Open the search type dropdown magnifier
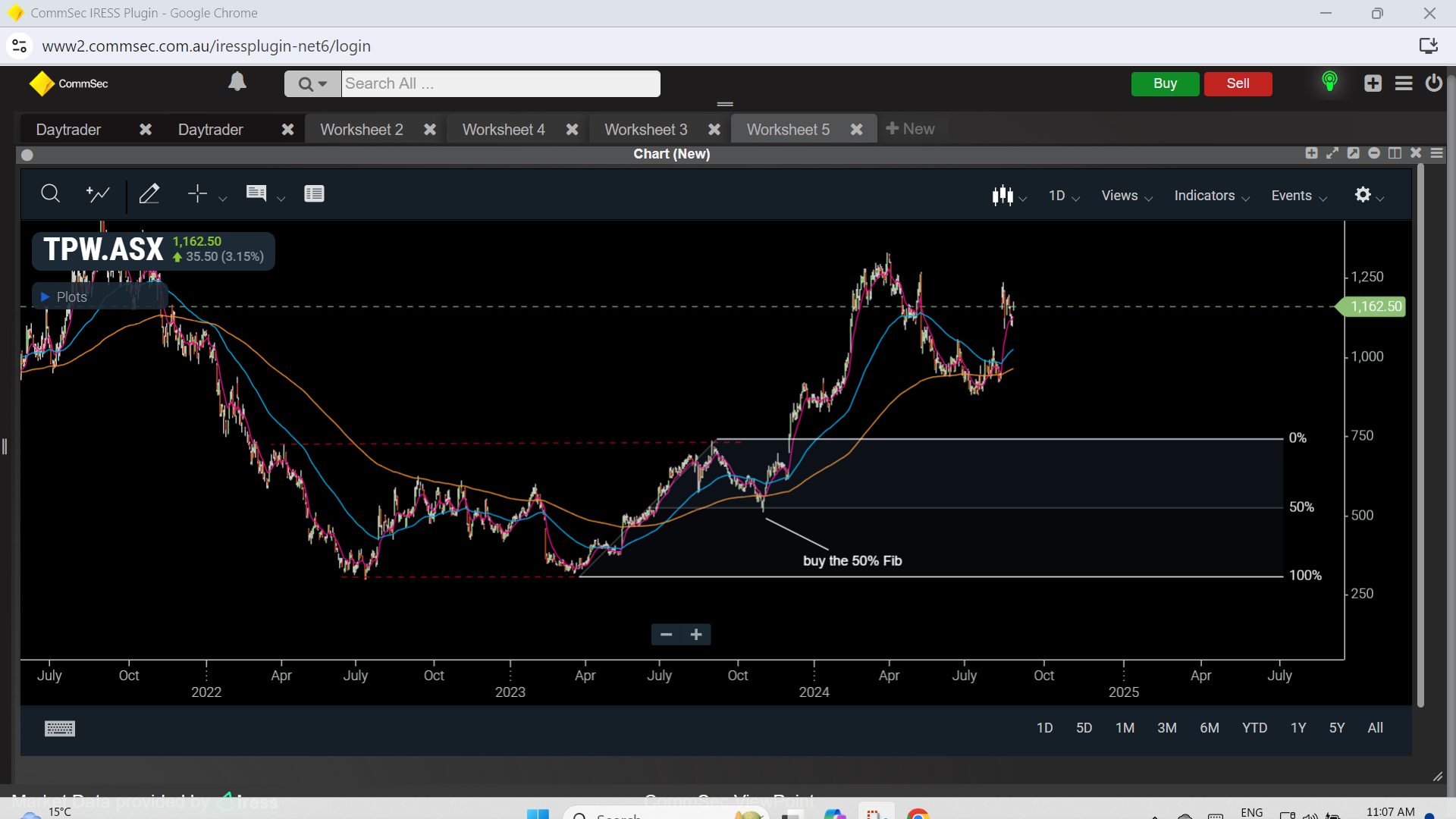The width and height of the screenshot is (1456, 819). (x=312, y=84)
